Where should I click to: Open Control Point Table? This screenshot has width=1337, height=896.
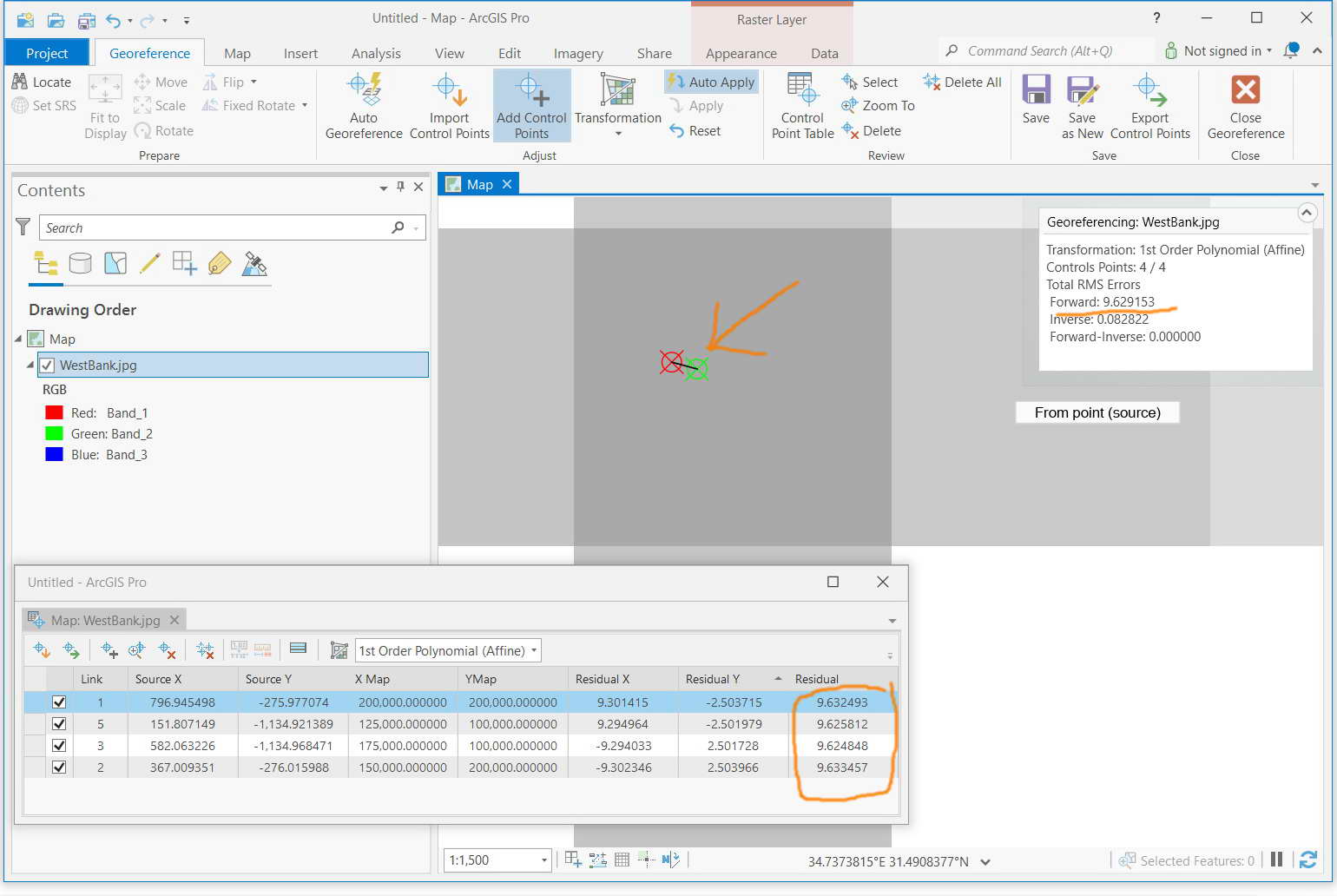pos(802,107)
